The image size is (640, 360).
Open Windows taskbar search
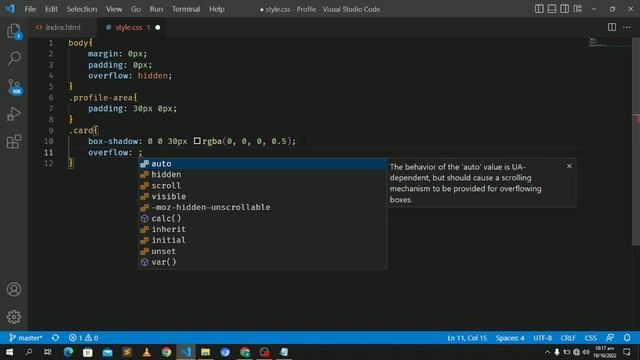tap(29, 352)
